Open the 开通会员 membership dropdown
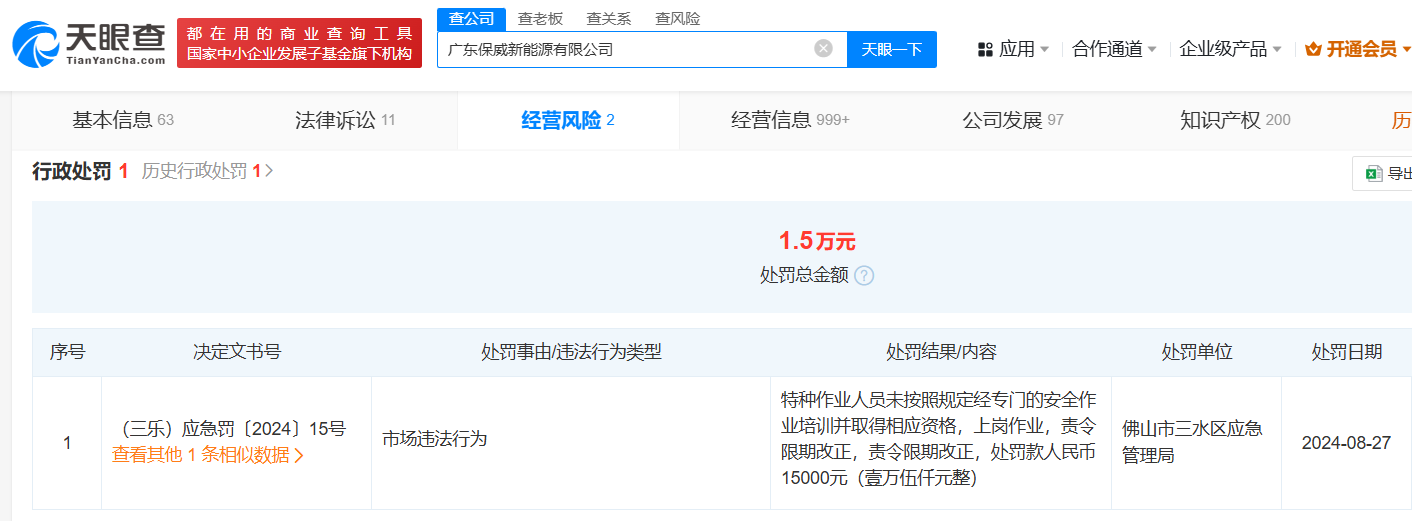The image size is (1412, 521). (1357, 49)
